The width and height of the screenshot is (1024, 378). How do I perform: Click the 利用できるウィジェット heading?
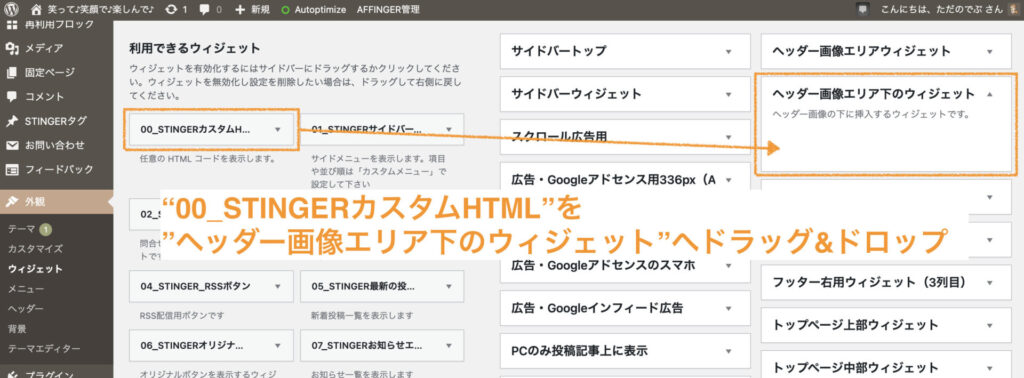(x=195, y=48)
